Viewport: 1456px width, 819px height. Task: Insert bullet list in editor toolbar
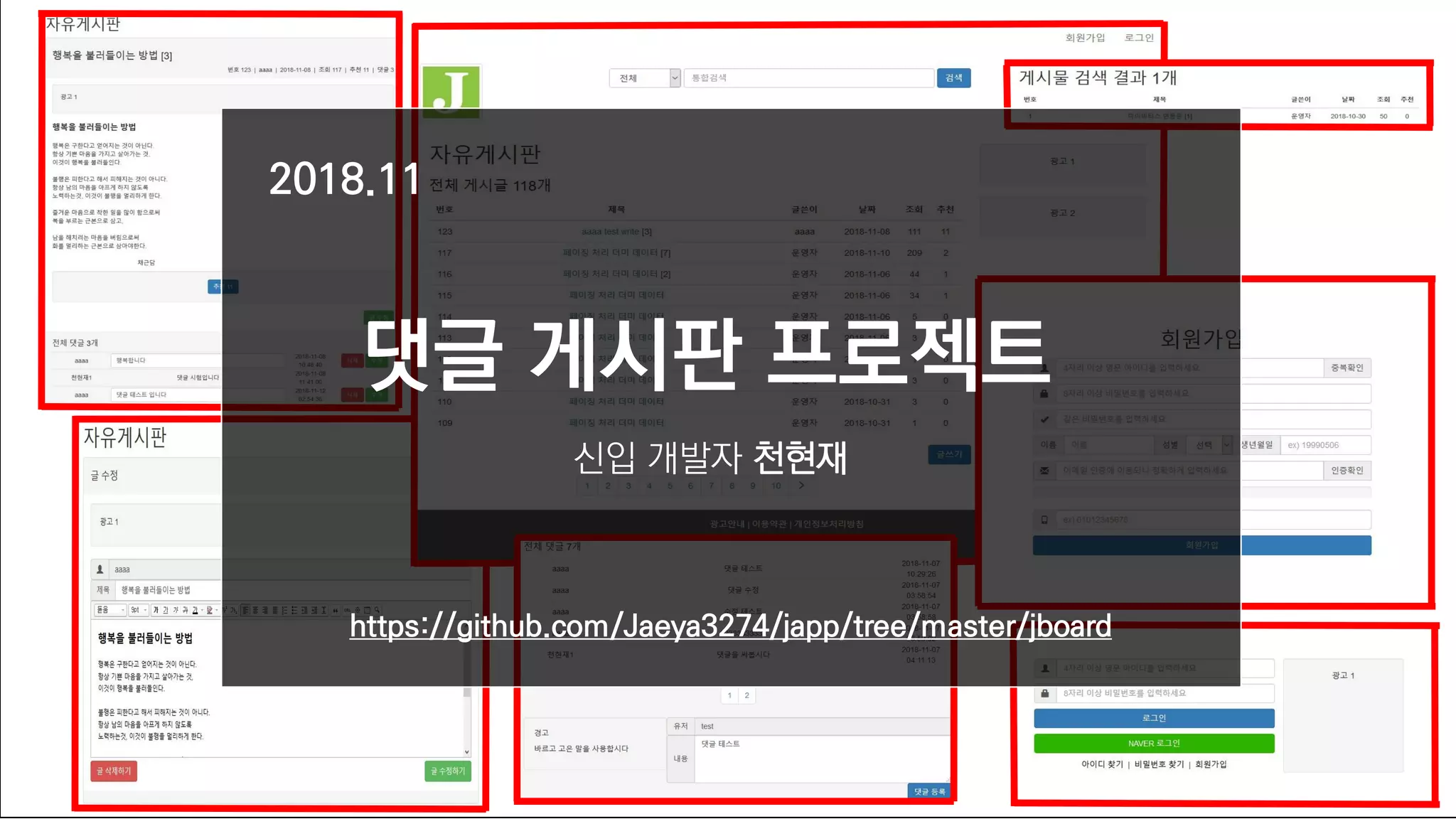pyautogui.click(x=294, y=610)
